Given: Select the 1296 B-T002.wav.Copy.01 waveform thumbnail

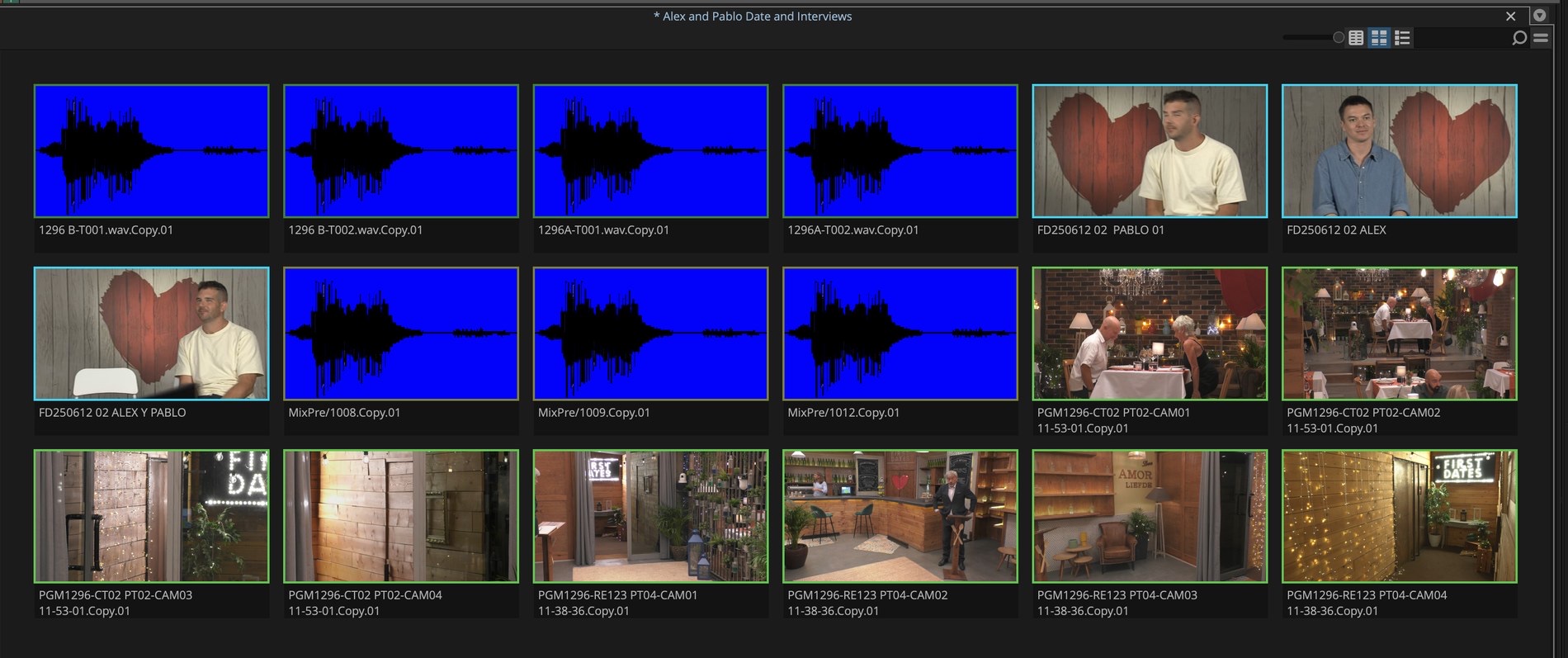Looking at the screenshot, I should pyautogui.click(x=401, y=151).
